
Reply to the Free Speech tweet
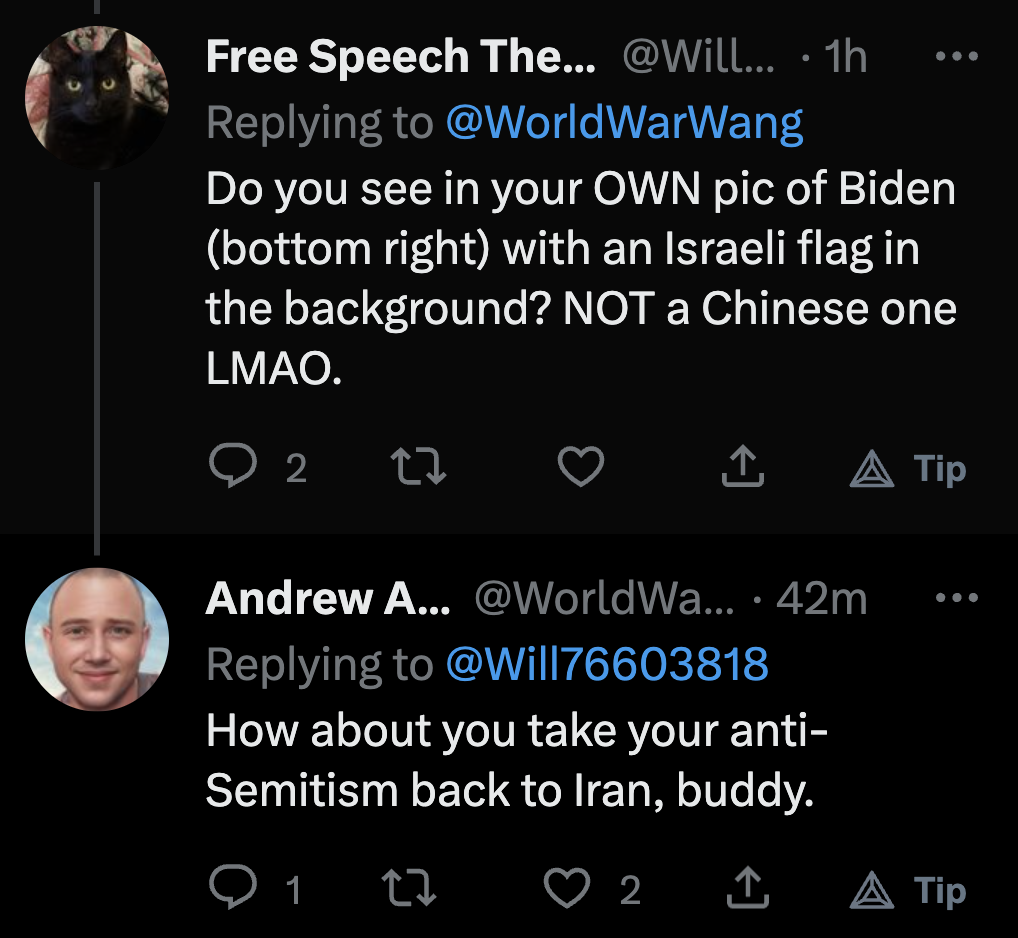(x=231, y=468)
